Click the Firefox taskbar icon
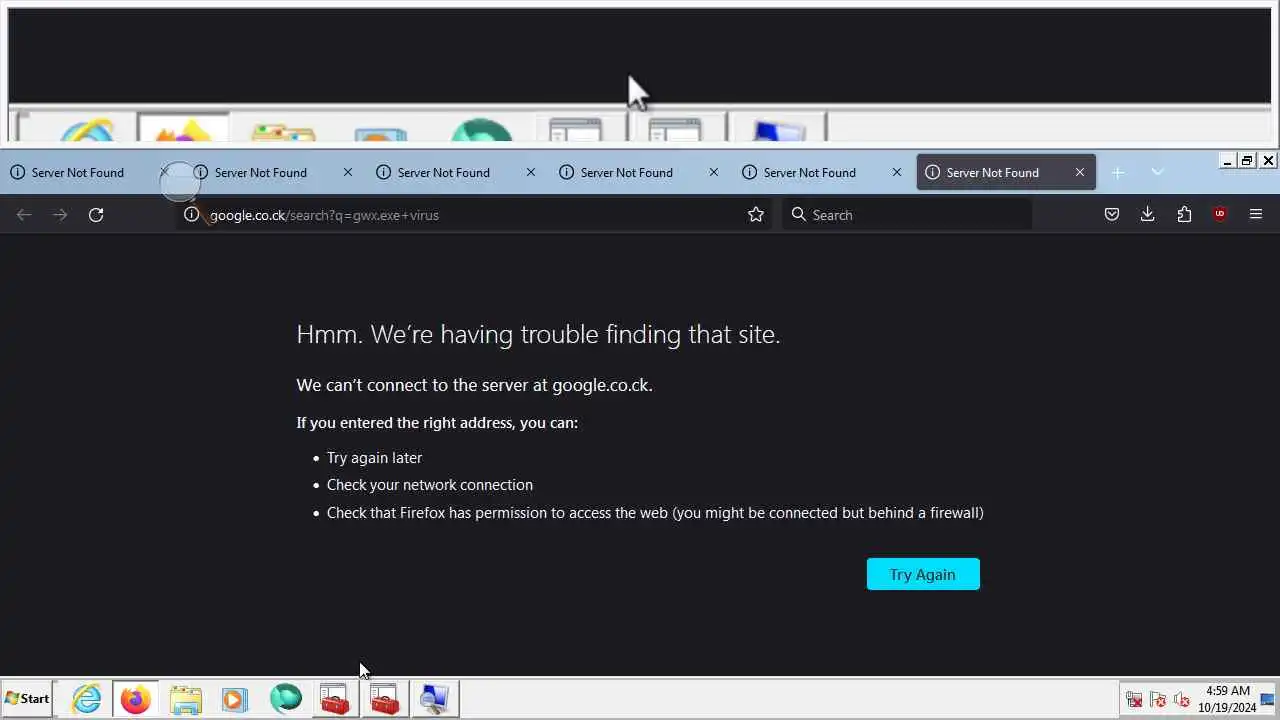Image resolution: width=1280 pixels, height=720 pixels. pyautogui.click(x=135, y=698)
